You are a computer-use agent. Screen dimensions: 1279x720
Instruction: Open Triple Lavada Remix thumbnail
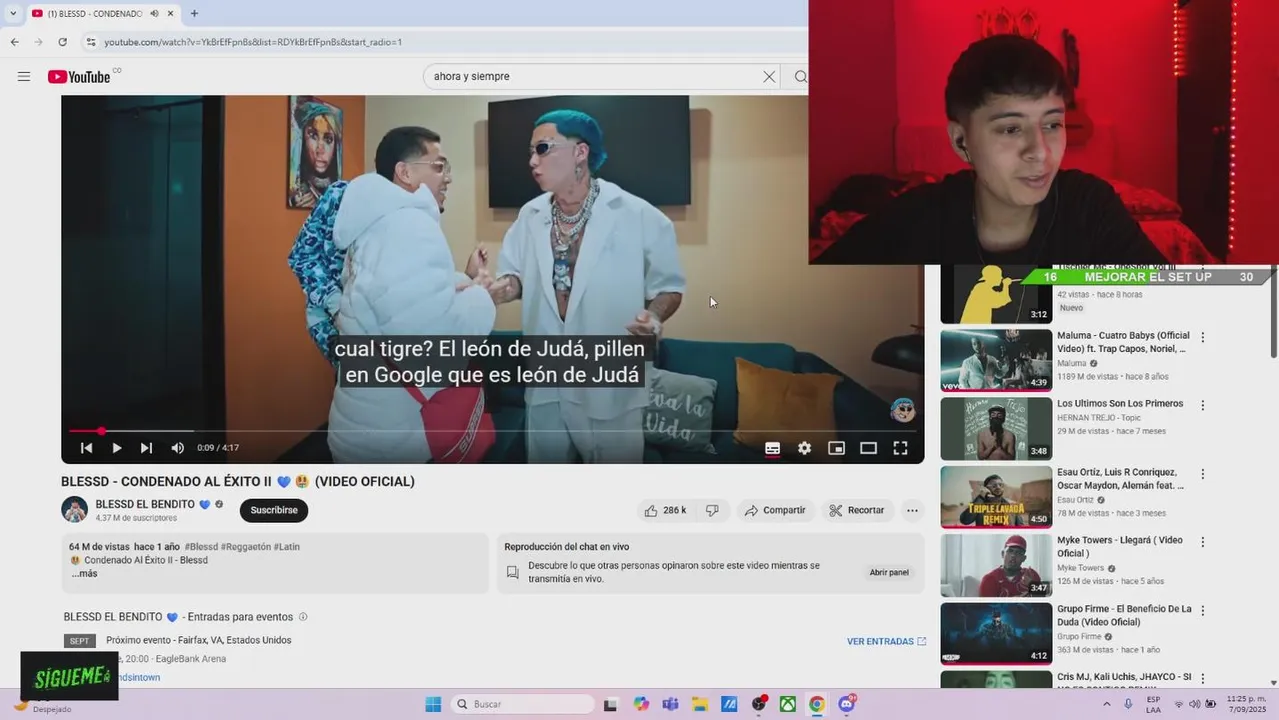(996, 497)
